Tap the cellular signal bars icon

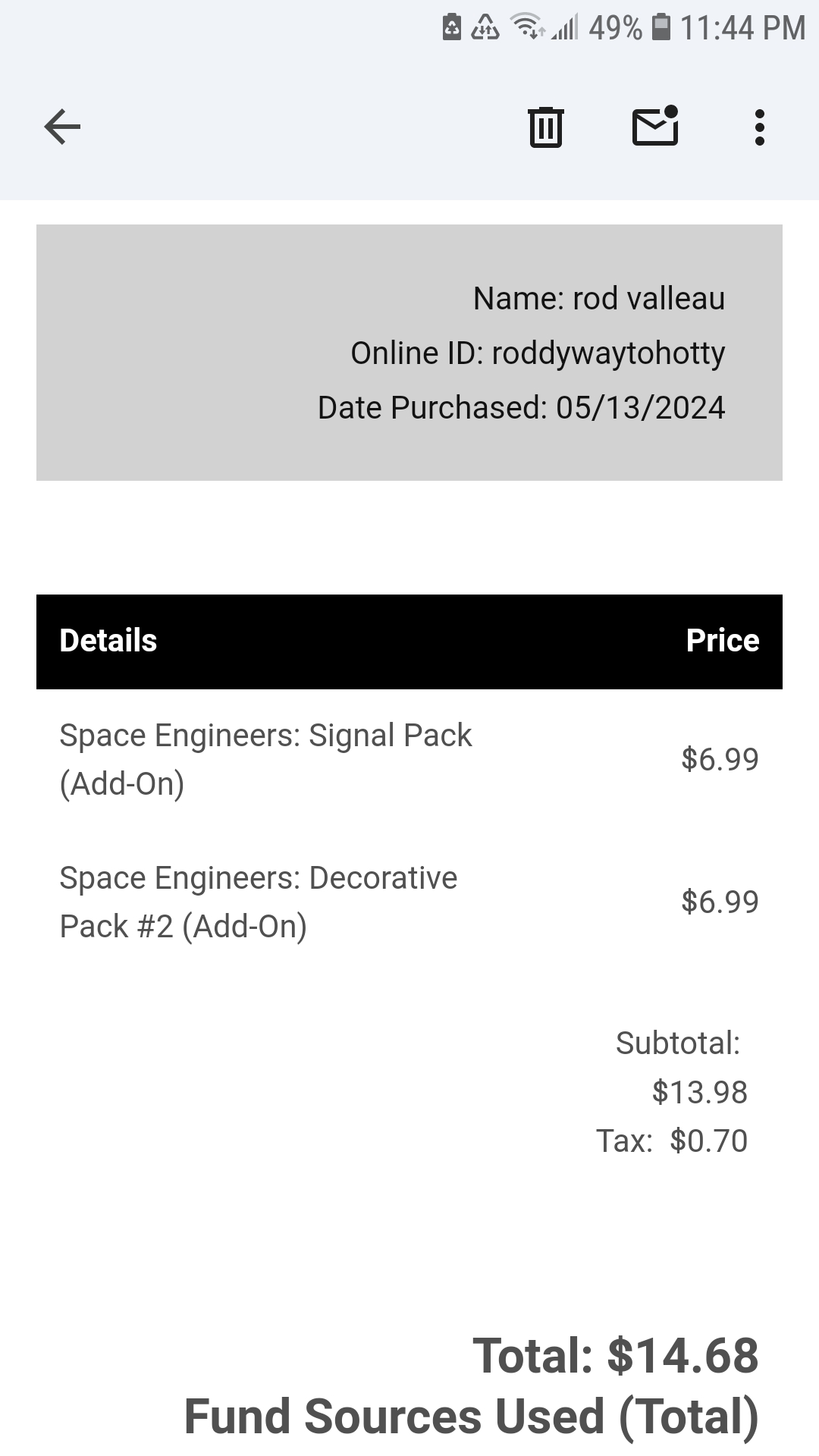pyautogui.click(x=565, y=27)
